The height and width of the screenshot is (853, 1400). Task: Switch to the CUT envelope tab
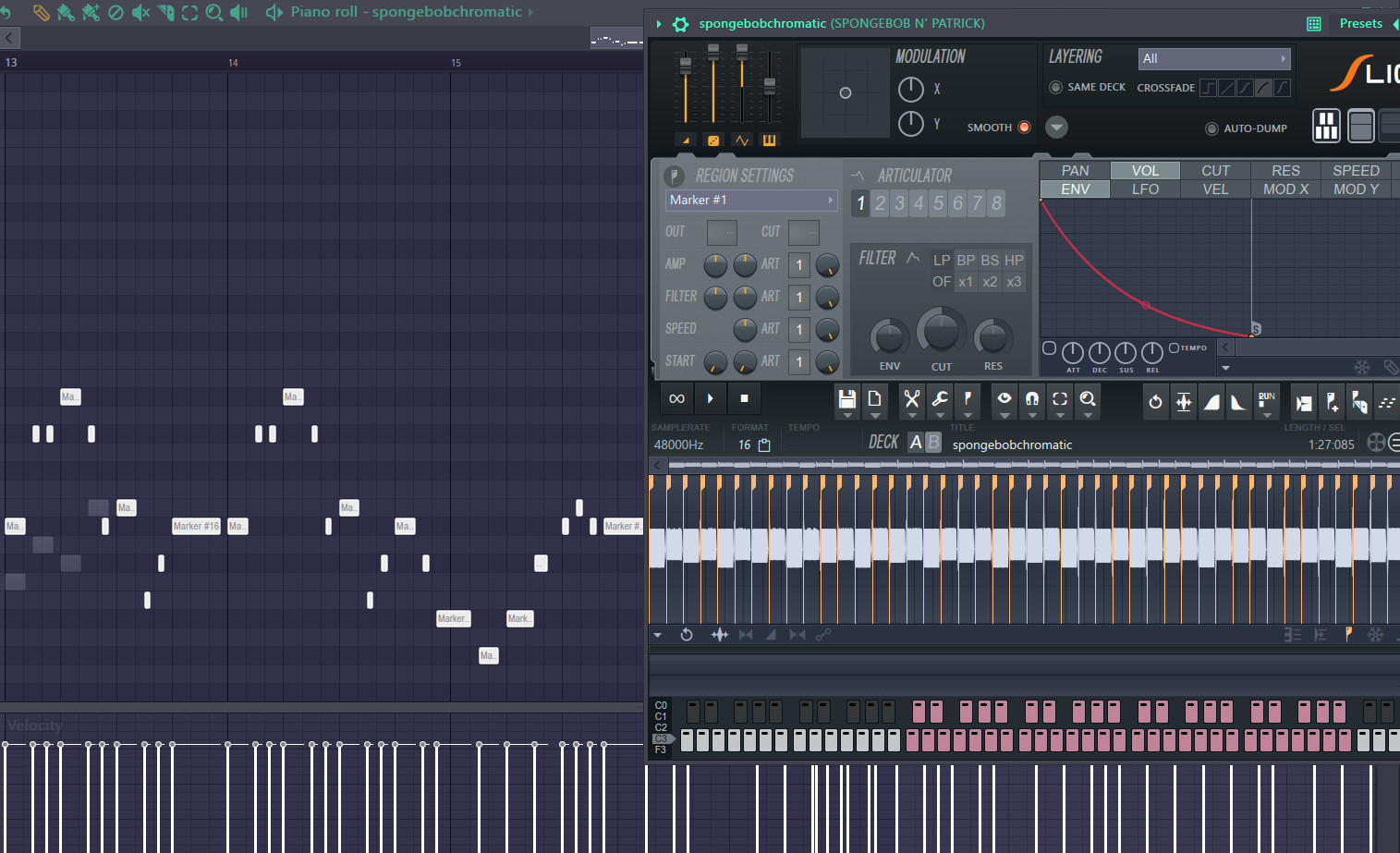click(x=1215, y=171)
